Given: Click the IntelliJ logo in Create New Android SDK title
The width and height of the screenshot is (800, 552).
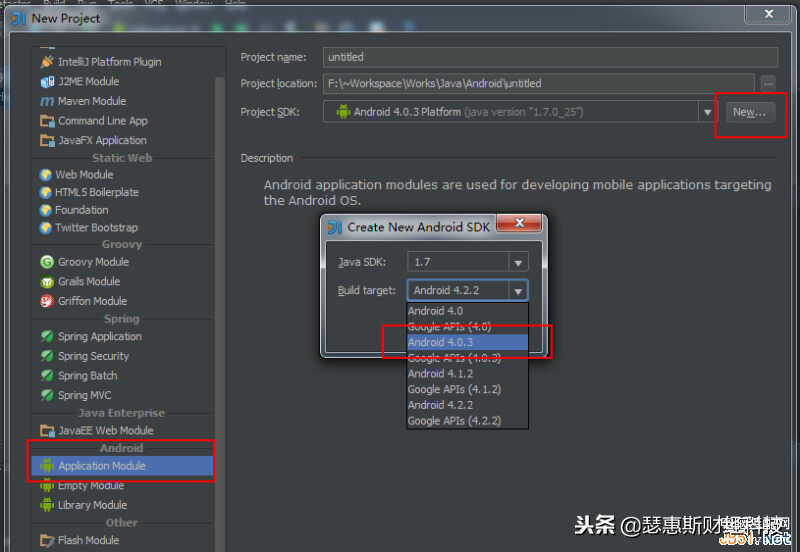Looking at the screenshot, I should [x=335, y=227].
